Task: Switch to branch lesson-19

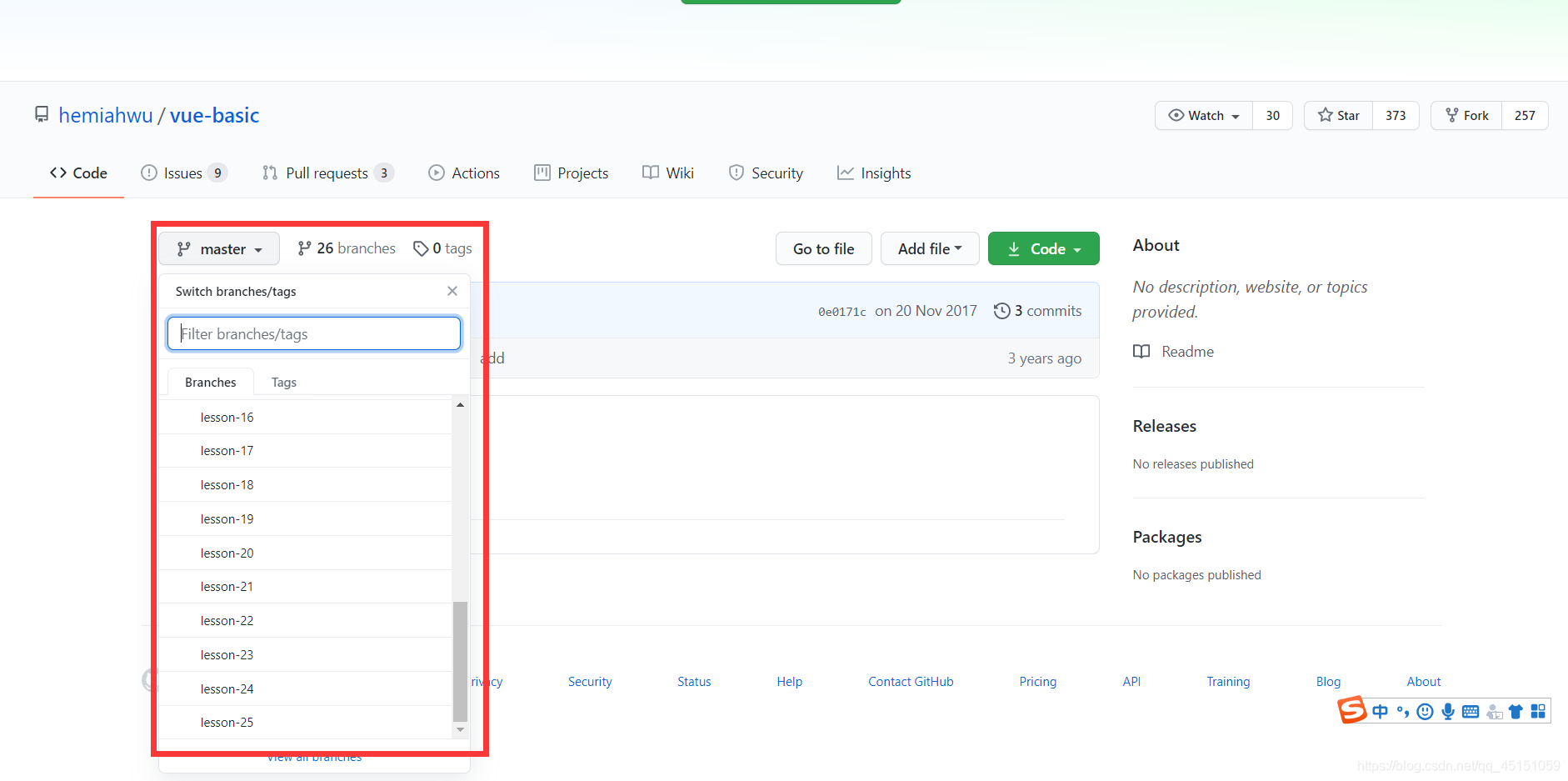Action: 306,518
